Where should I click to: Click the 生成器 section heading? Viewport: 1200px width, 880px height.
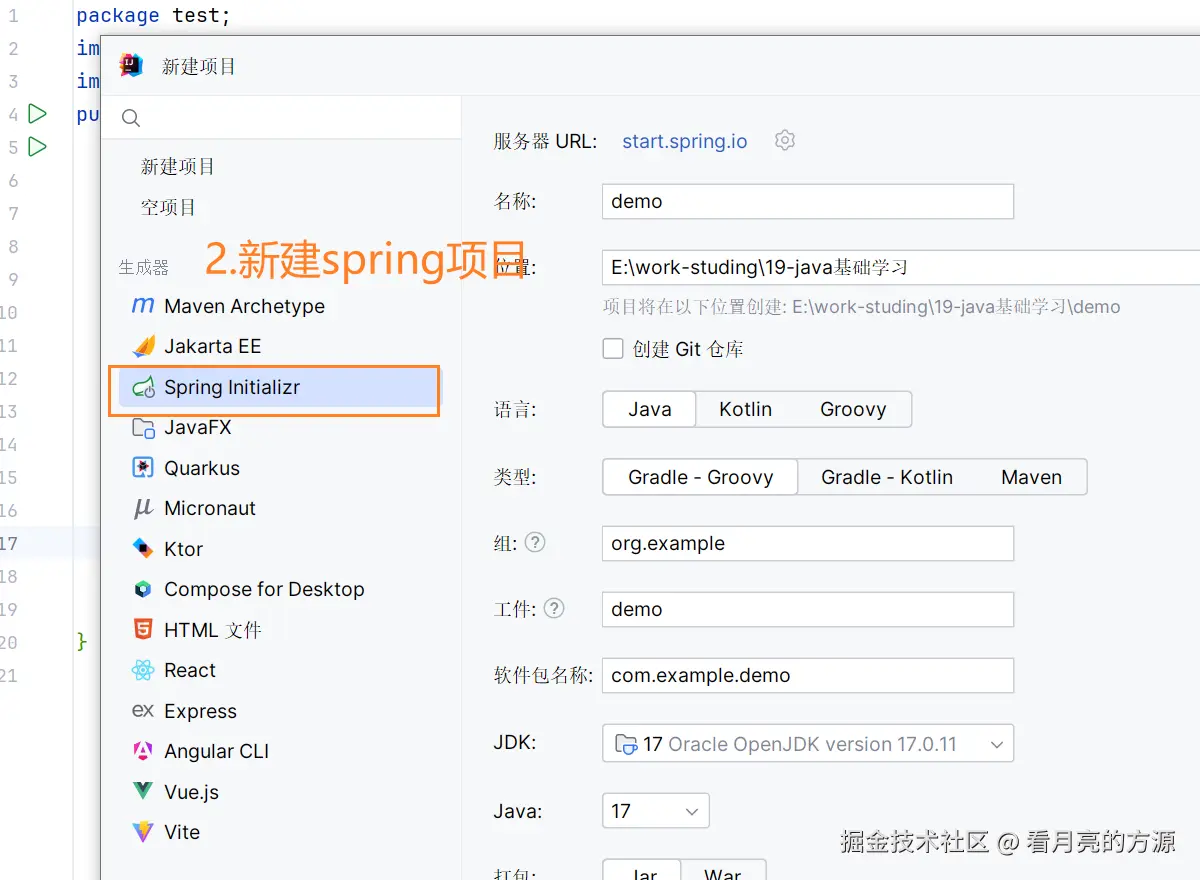click(x=144, y=267)
